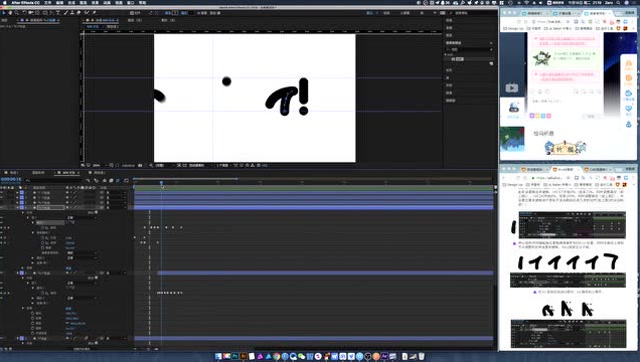The image size is (640, 362).
Task: Open the Apple menu
Action: point(4,2)
